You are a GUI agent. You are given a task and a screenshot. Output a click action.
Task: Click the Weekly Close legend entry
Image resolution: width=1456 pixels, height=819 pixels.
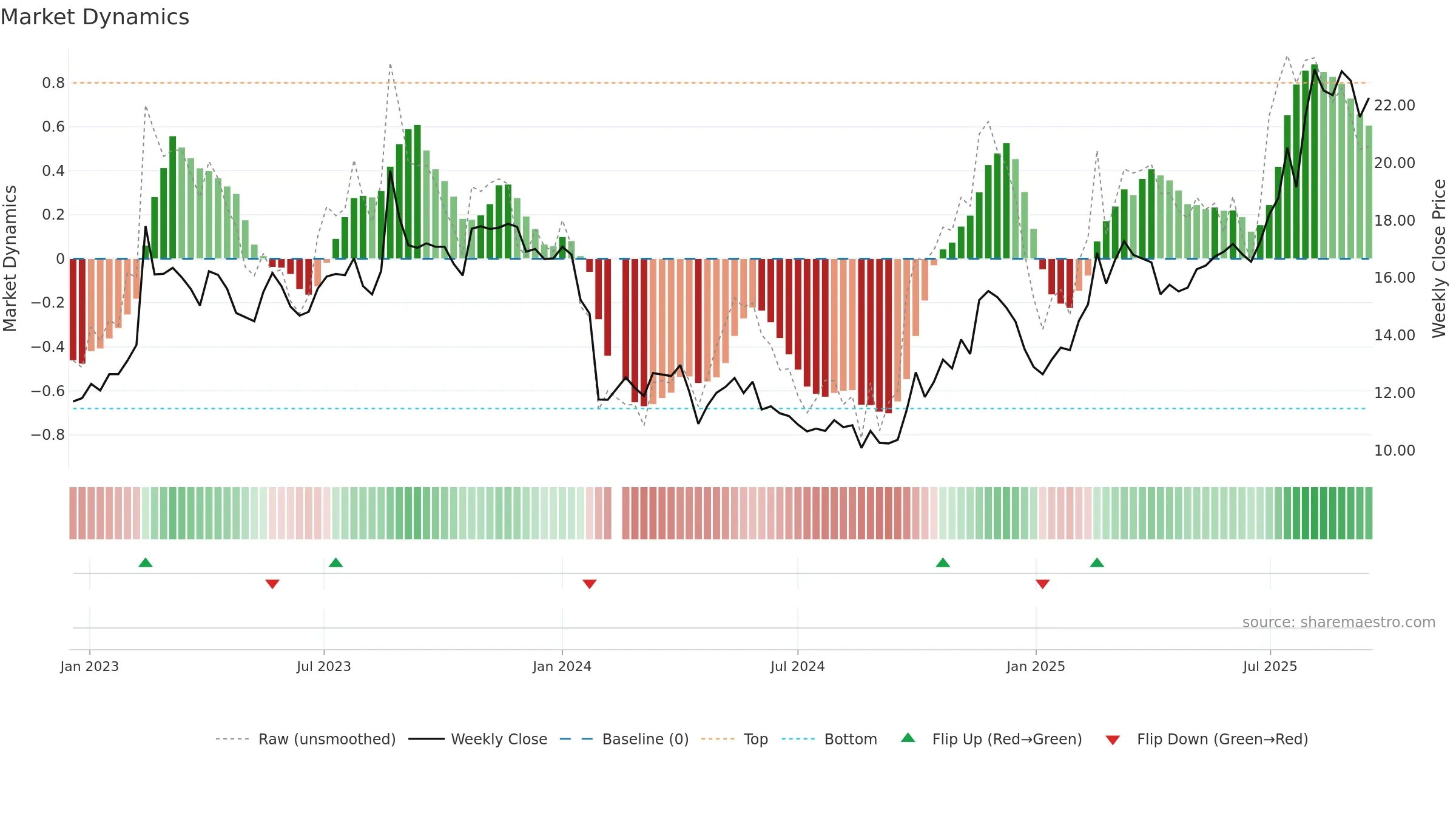[477, 739]
